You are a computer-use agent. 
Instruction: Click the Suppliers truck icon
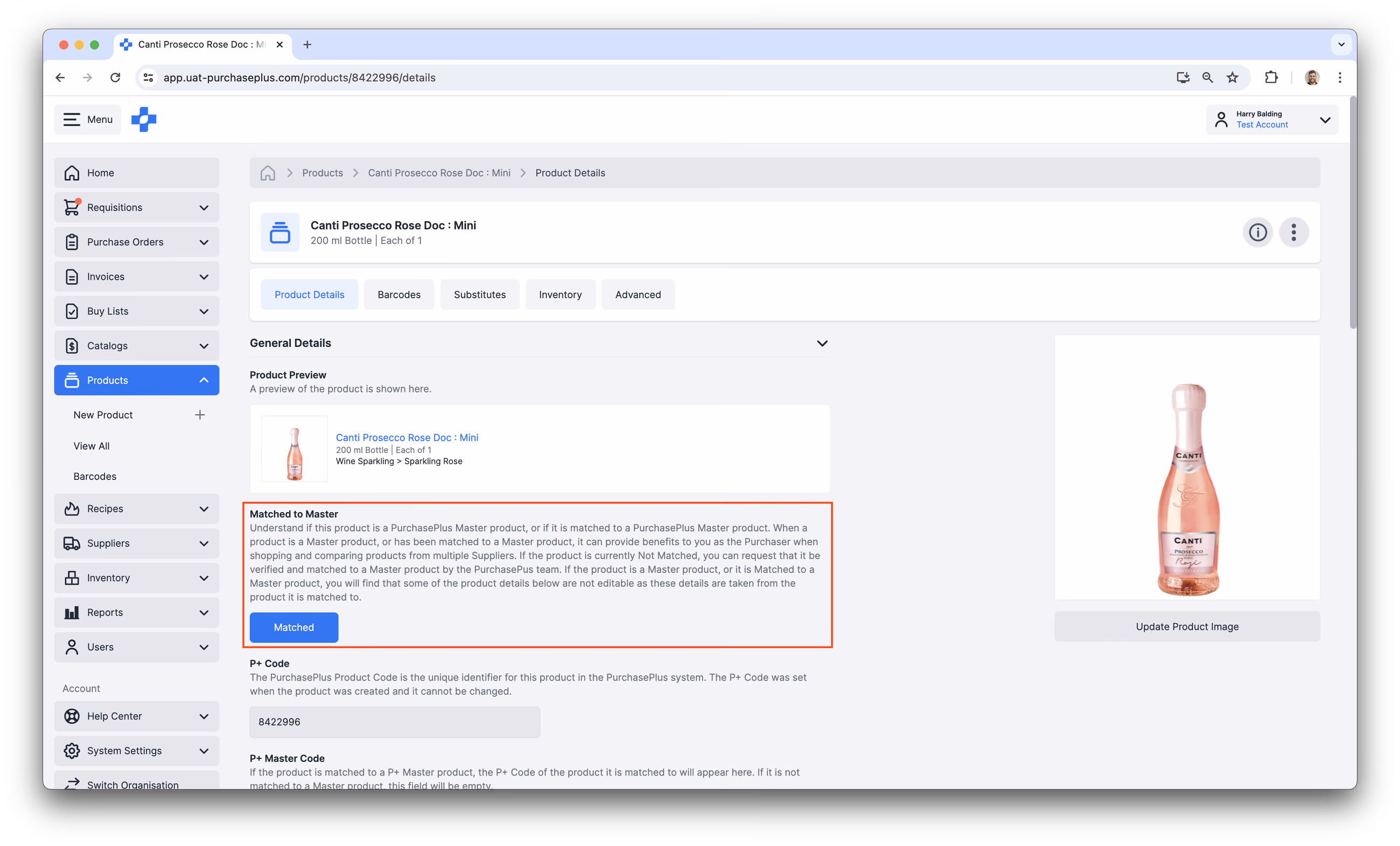pyautogui.click(x=72, y=543)
